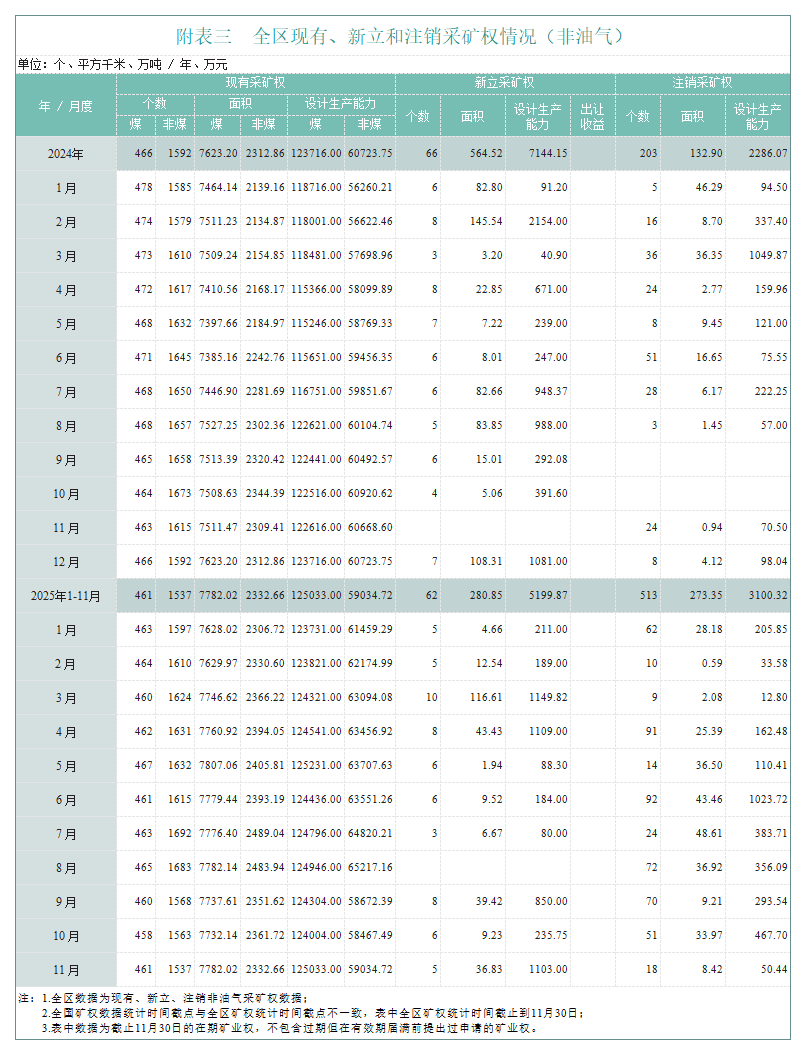Image resolution: width=806 pixels, height=1055 pixels.
Task: Click the 注销采矿权 column group header
Action: click(x=702, y=83)
